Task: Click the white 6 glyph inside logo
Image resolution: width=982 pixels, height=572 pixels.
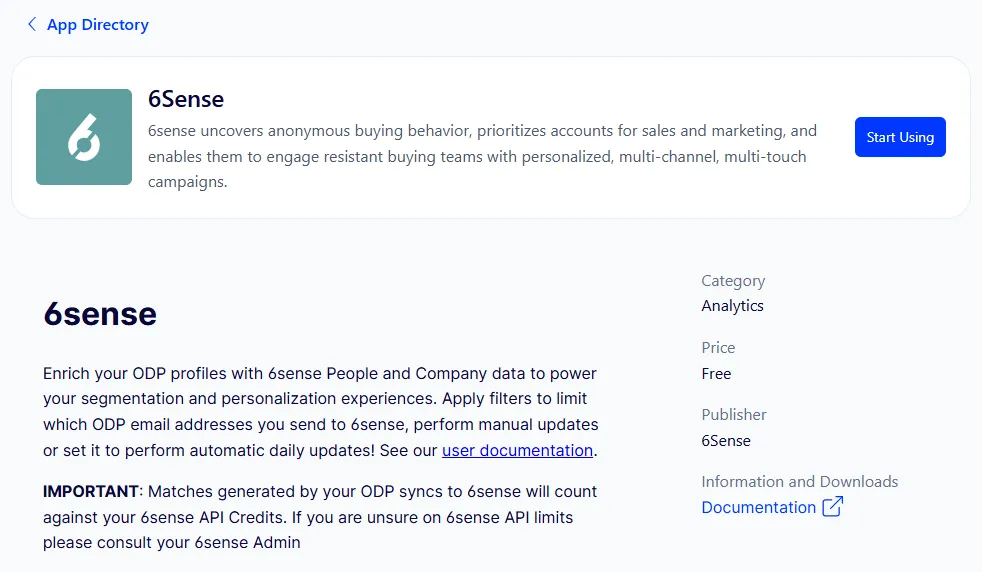Action: (84, 137)
